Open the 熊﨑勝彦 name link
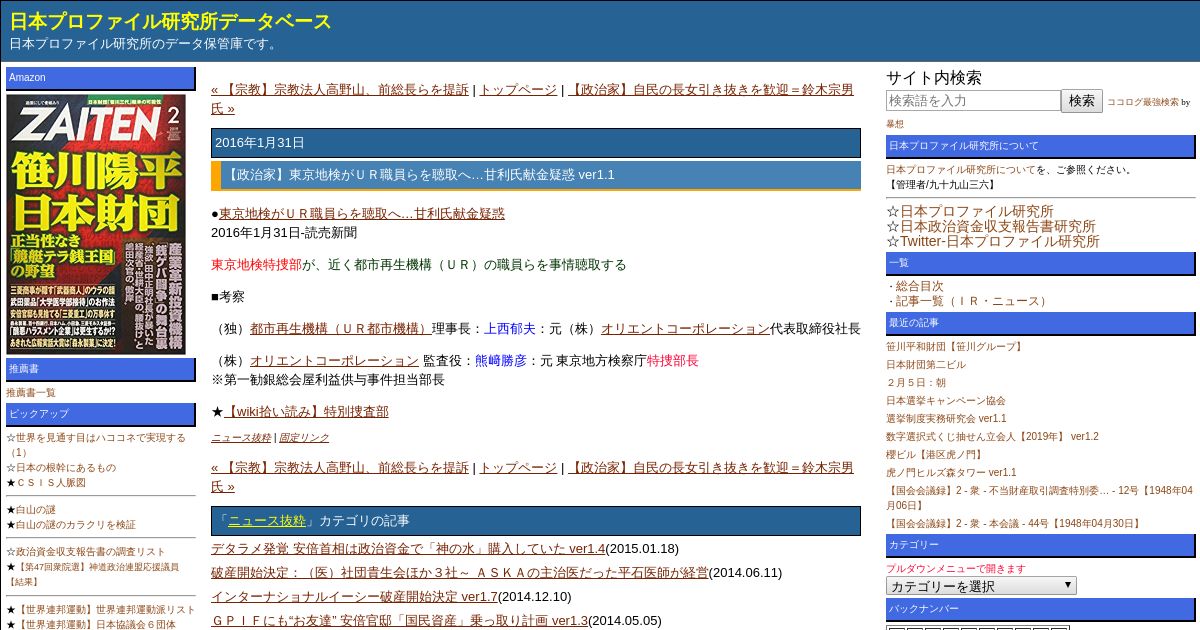The height and width of the screenshot is (630, 1200). point(500,360)
